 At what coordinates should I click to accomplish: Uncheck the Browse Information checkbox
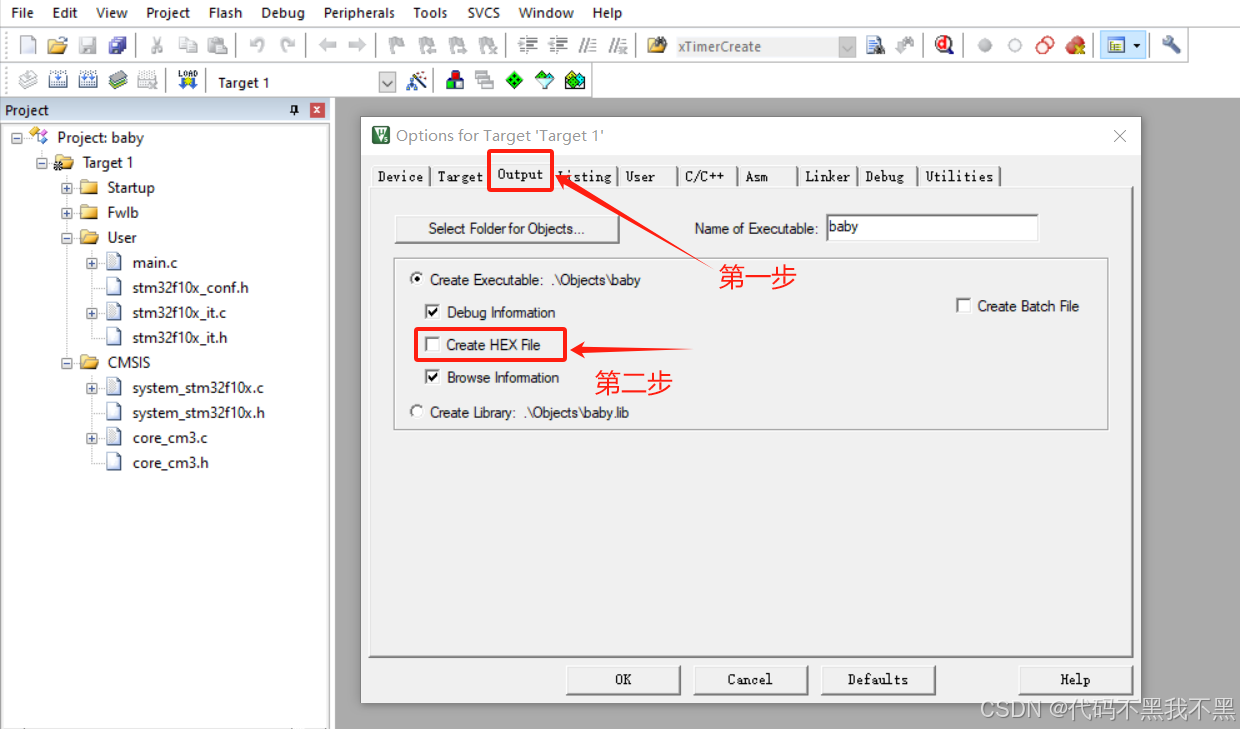click(432, 377)
